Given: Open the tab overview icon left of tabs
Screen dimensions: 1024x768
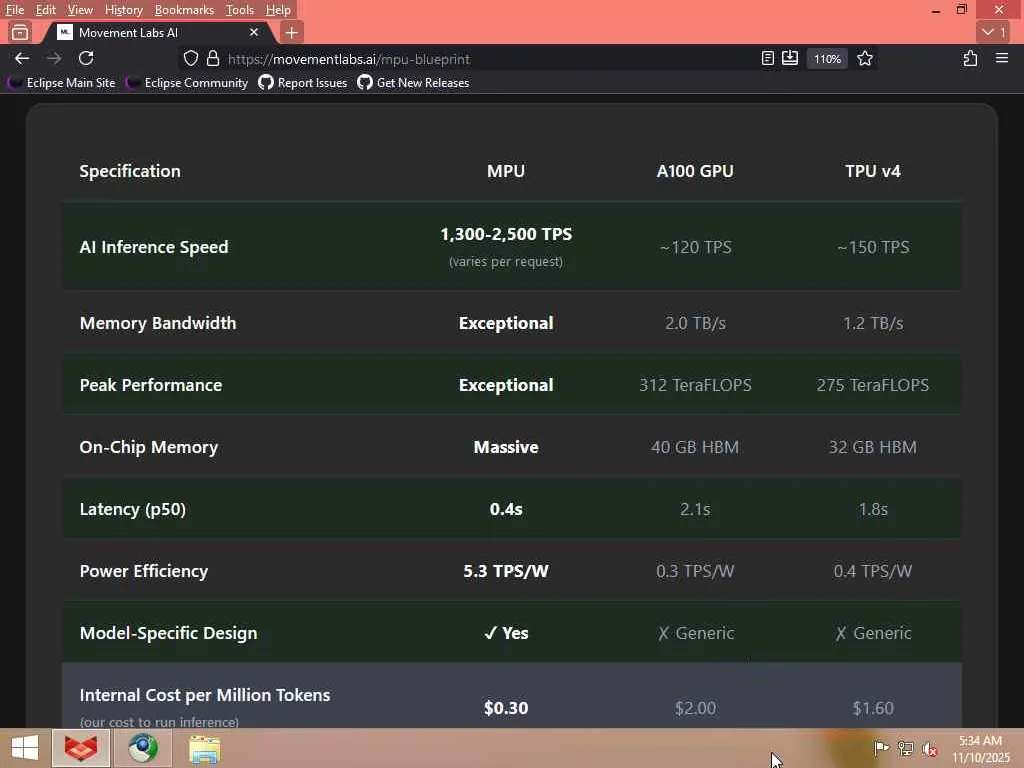Looking at the screenshot, I should pos(20,32).
